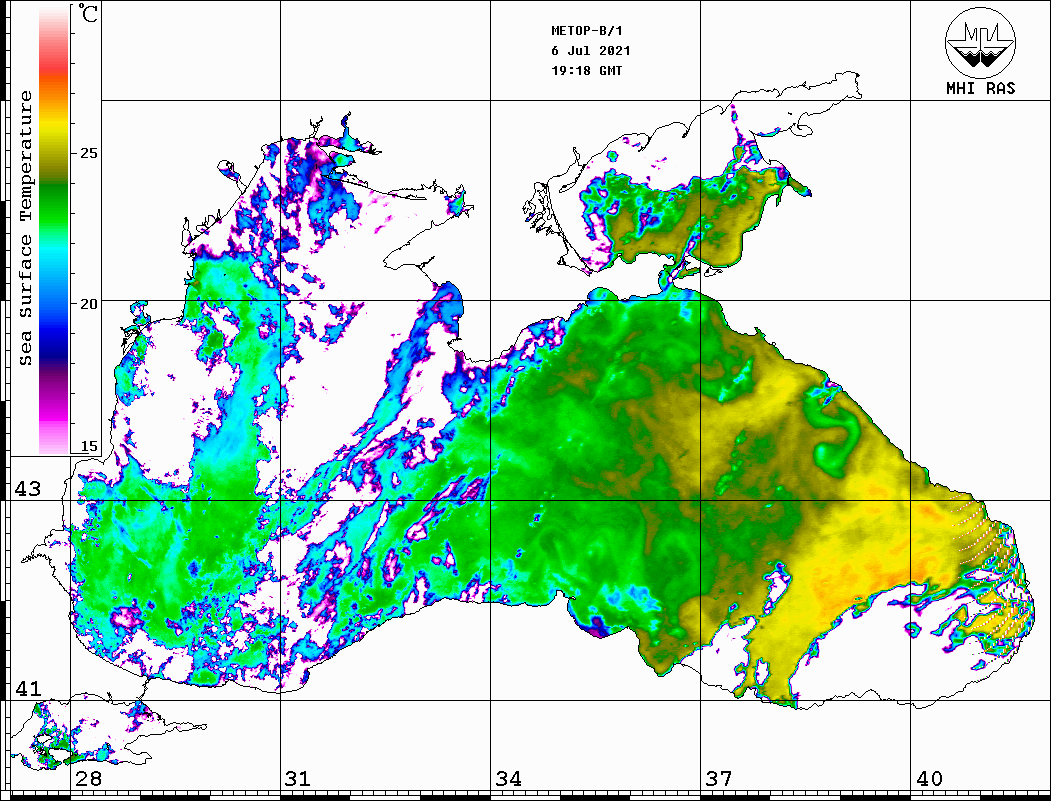Click the longitude label 37

click(719, 778)
